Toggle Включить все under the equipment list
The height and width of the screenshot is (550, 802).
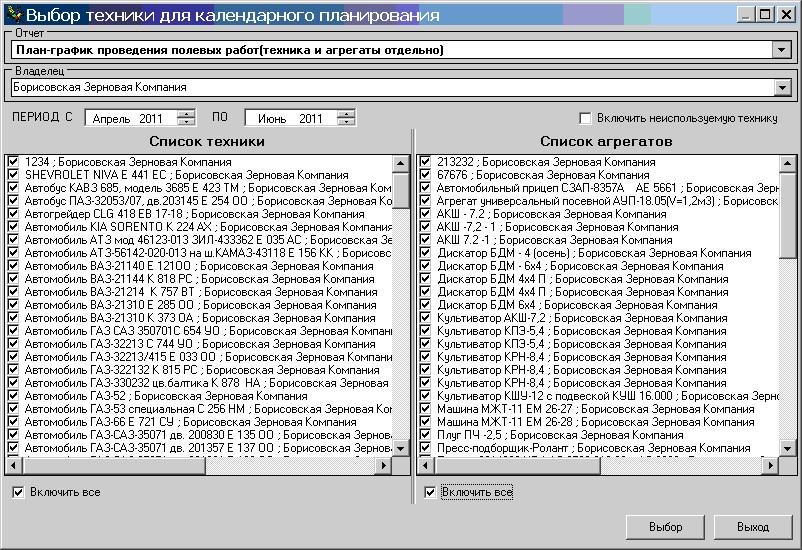pyautogui.click(x=19, y=492)
